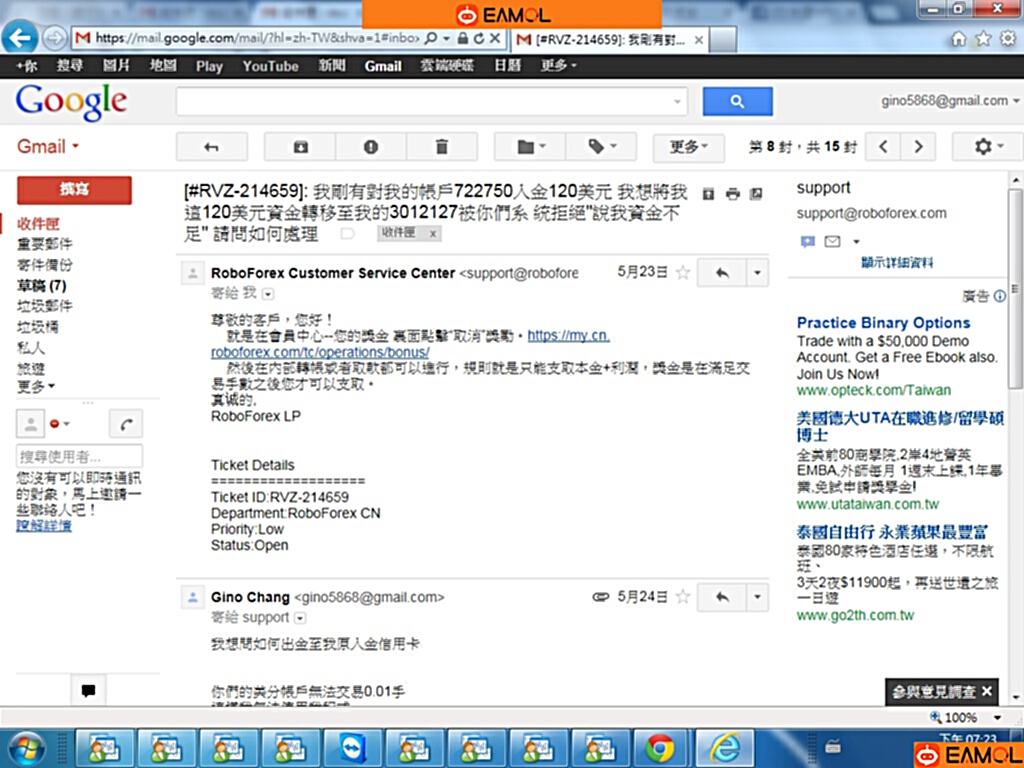The image size is (1024, 768).
Task: Click the blue Google search button
Action: (737, 101)
